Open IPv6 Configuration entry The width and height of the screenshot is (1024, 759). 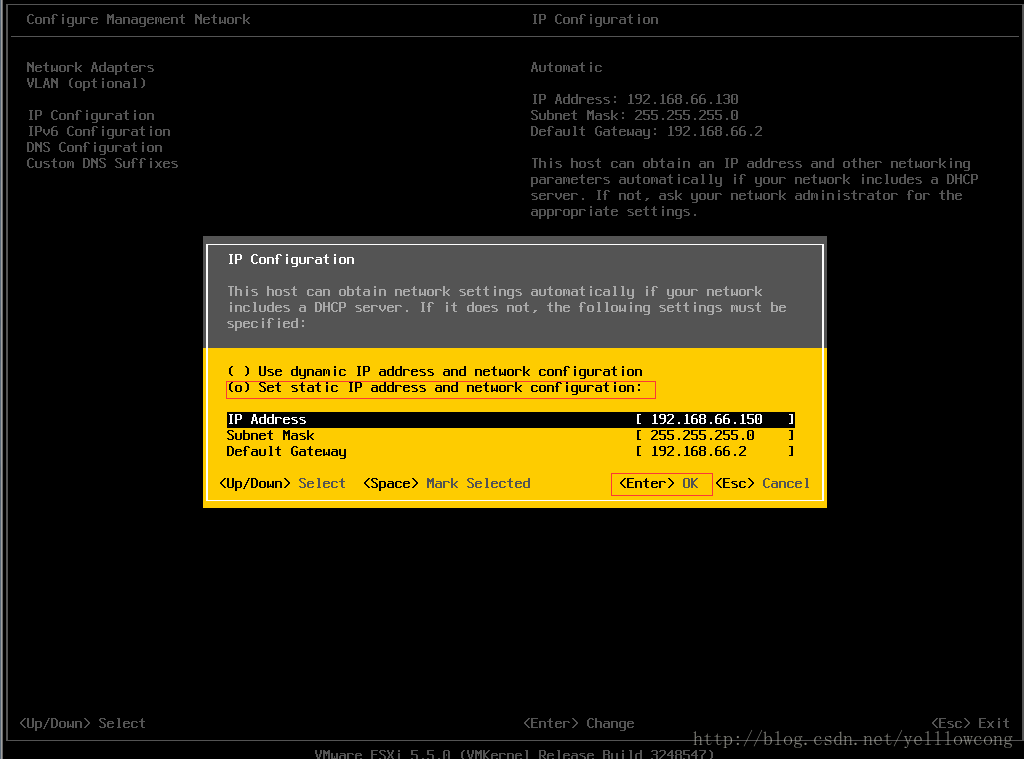(99, 131)
